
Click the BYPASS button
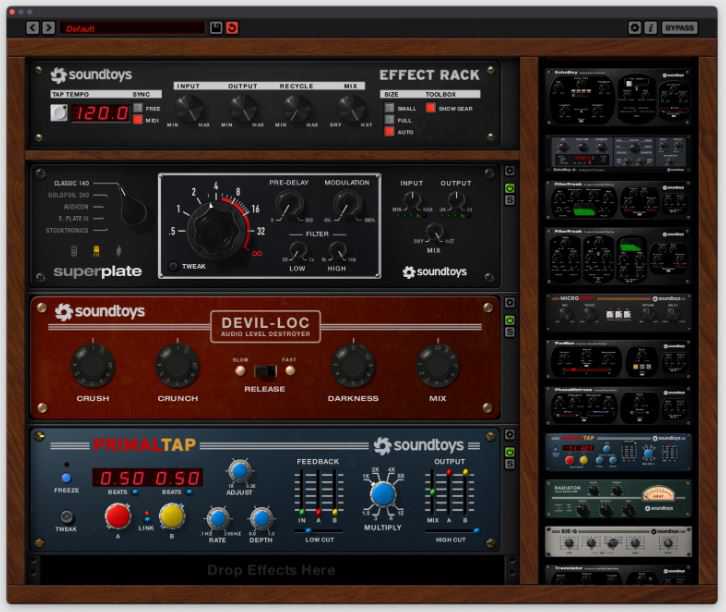click(x=679, y=28)
